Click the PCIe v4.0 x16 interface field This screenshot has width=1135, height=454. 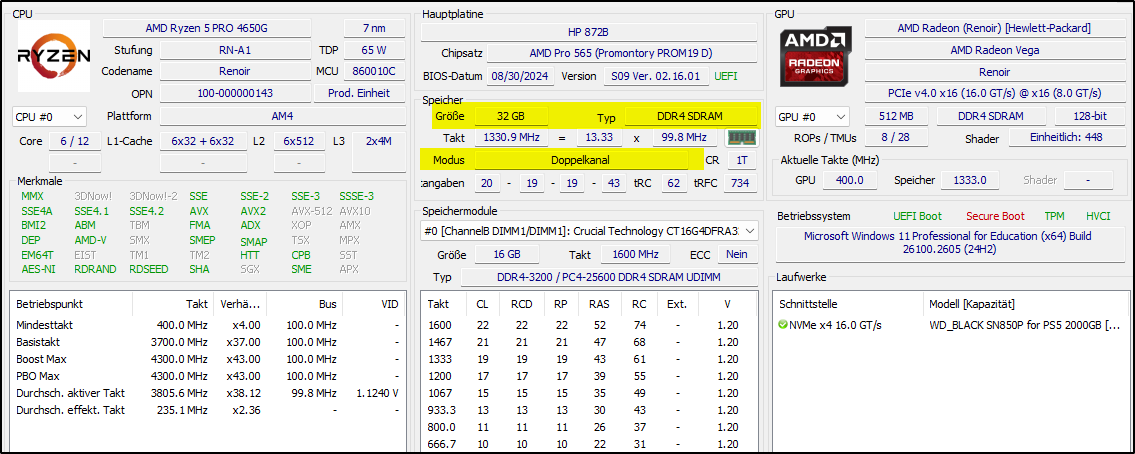993,93
